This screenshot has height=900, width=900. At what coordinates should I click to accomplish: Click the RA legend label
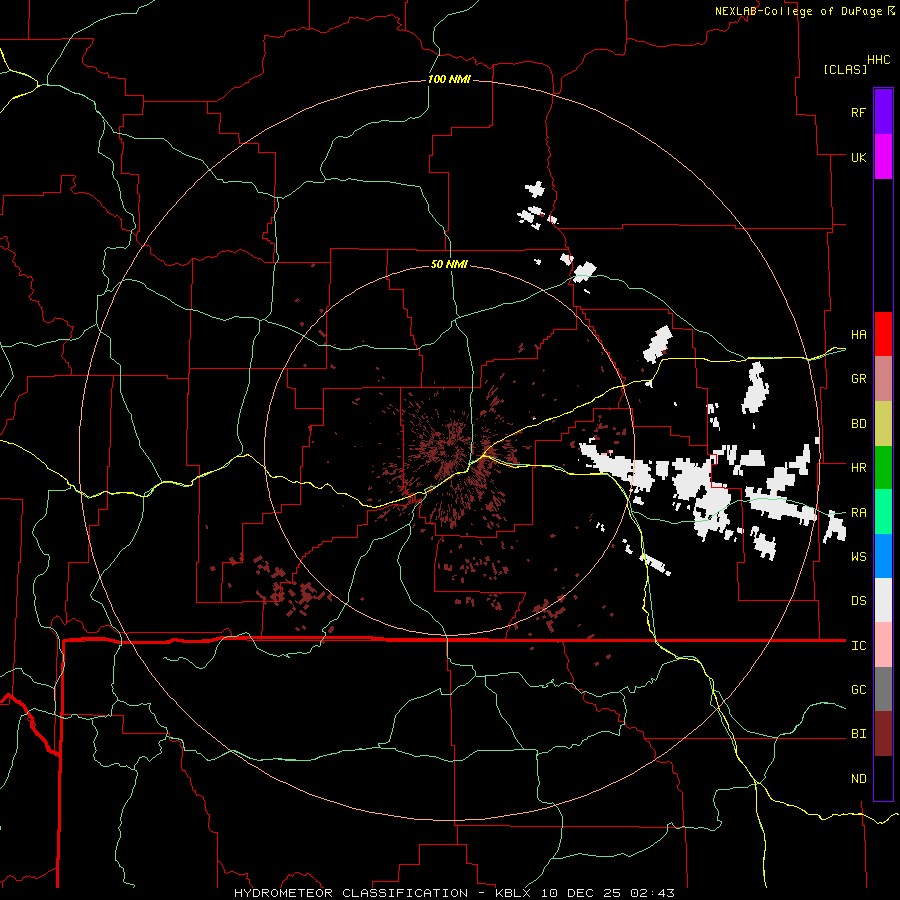click(x=858, y=513)
